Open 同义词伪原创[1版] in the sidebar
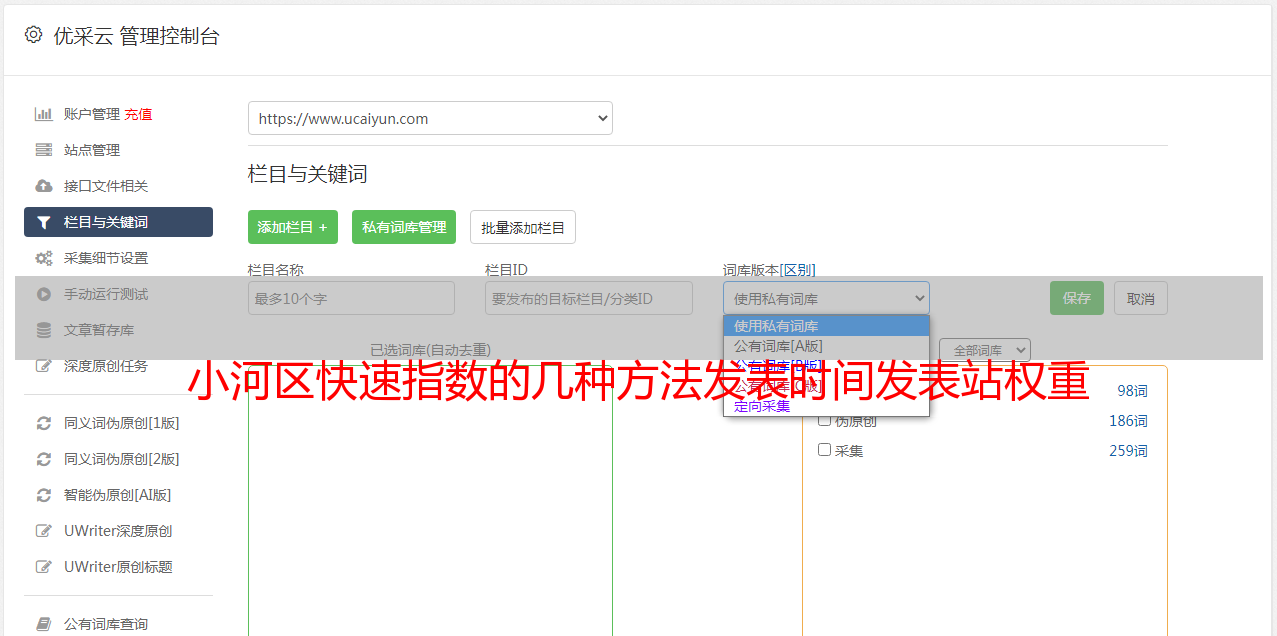 (x=122, y=423)
